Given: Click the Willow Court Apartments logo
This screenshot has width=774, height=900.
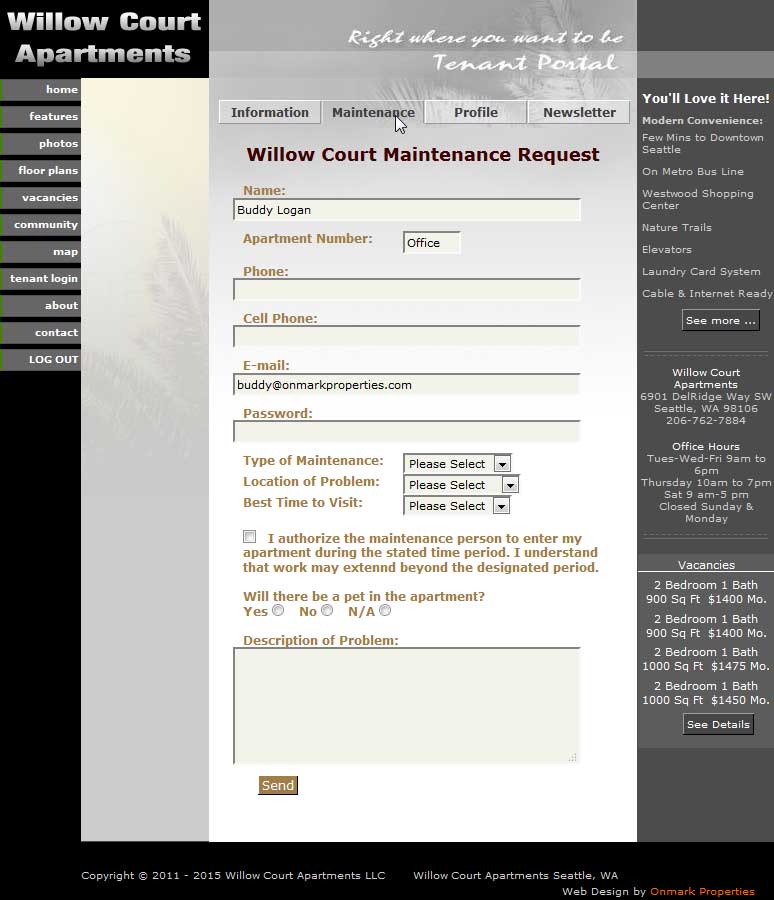Looking at the screenshot, I should point(104,37).
